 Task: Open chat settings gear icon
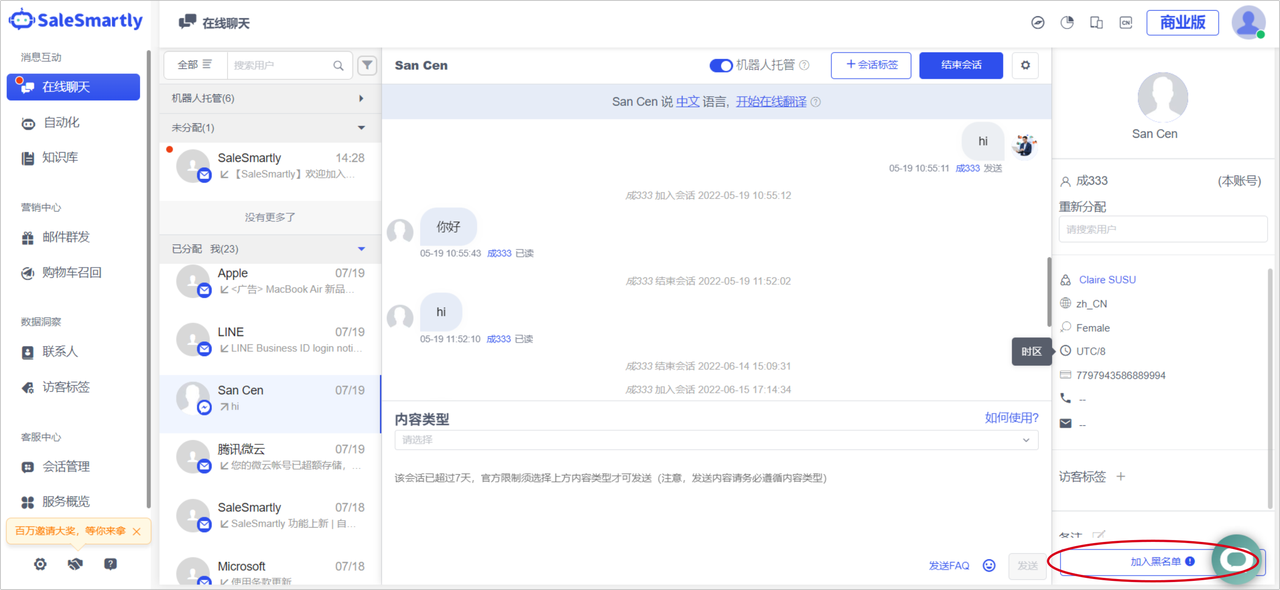click(1025, 65)
